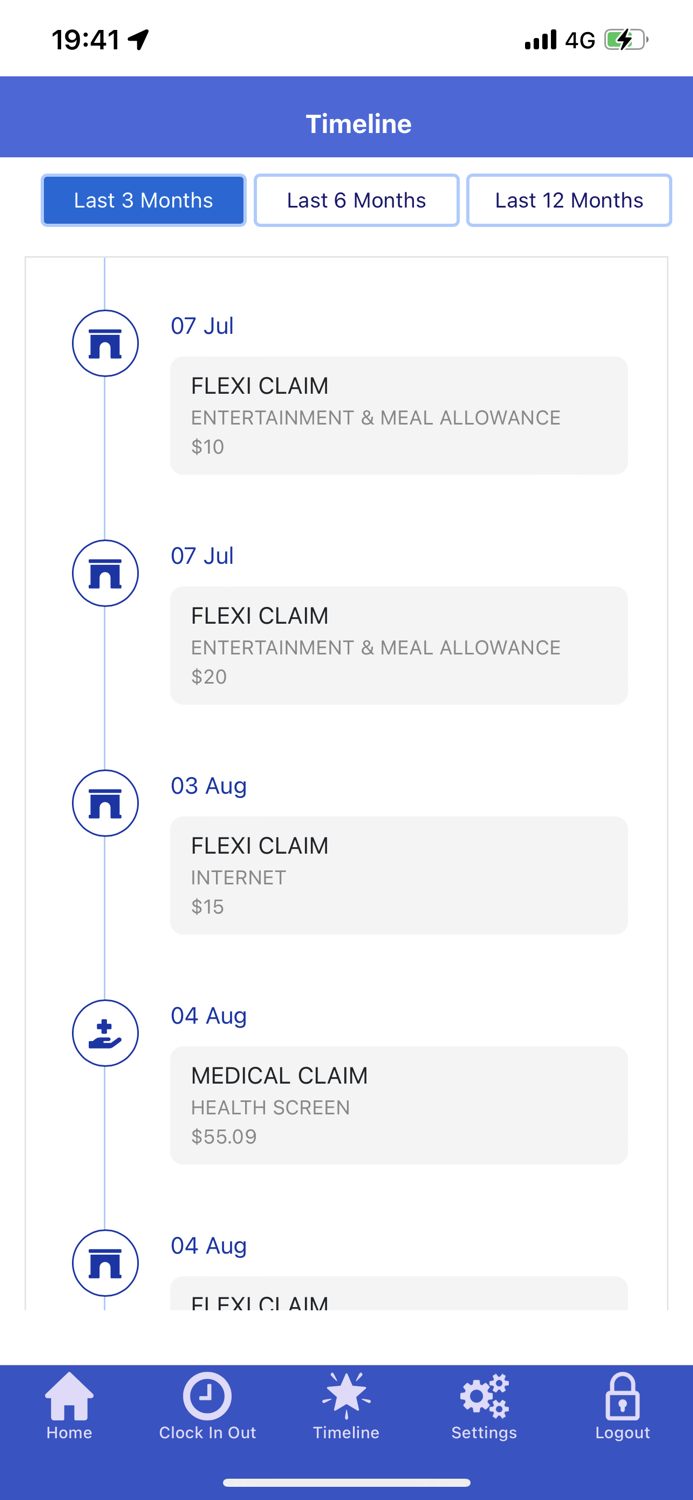Tap the Timeline header title
The height and width of the screenshot is (1500, 693).
tap(358, 124)
